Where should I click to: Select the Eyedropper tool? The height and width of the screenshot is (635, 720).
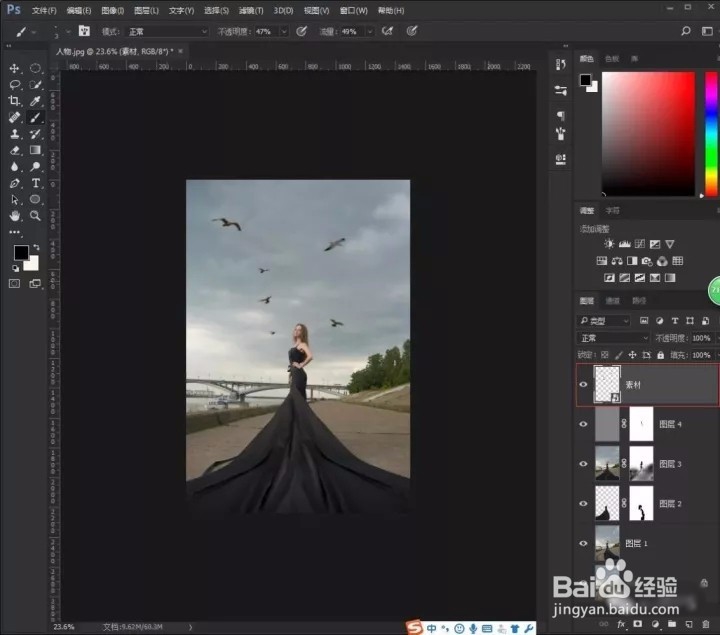35,101
